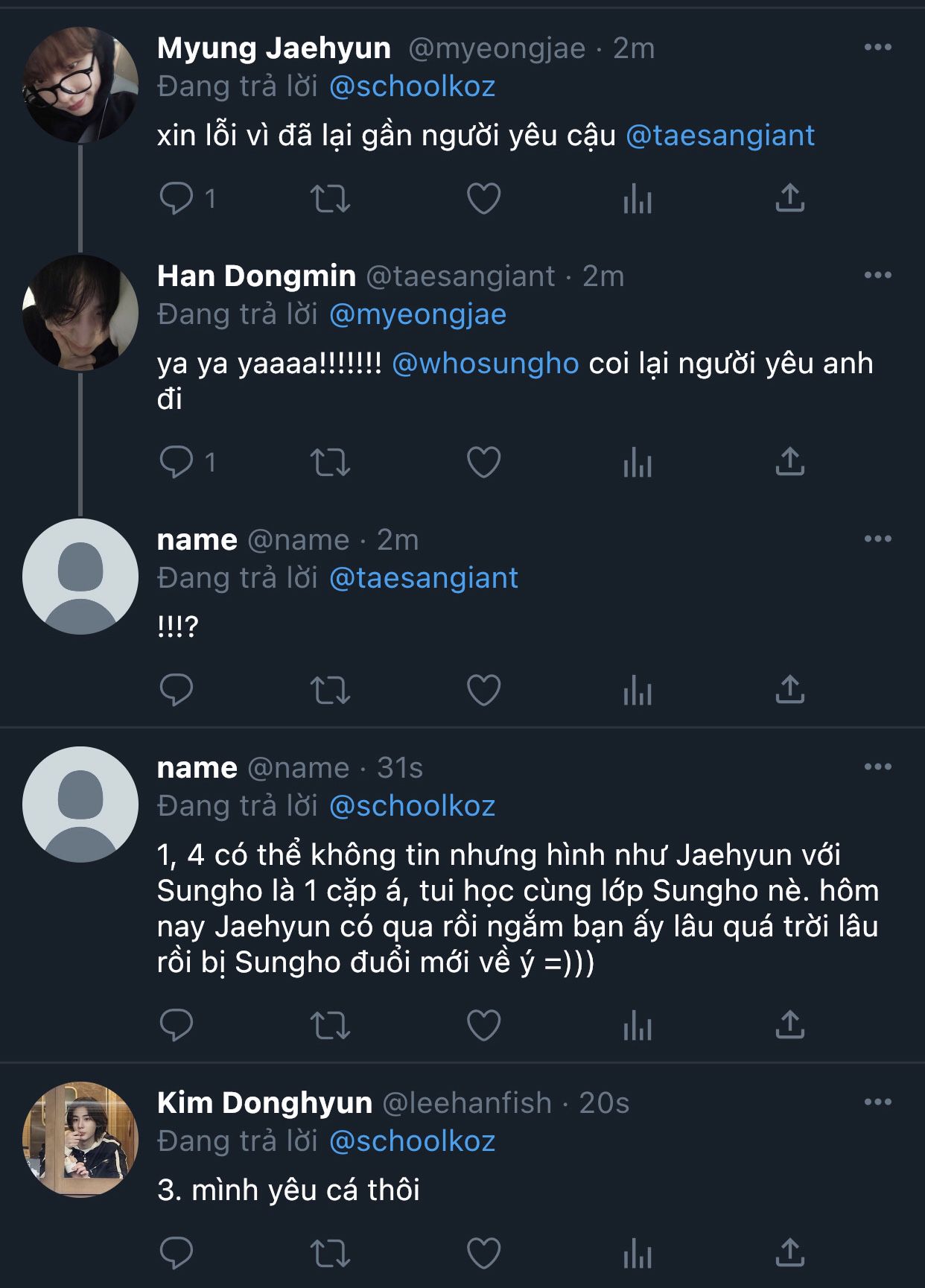925x1288 pixels.
Task: Open more options on Kim Donghyun's tweet
Action: [877, 1103]
